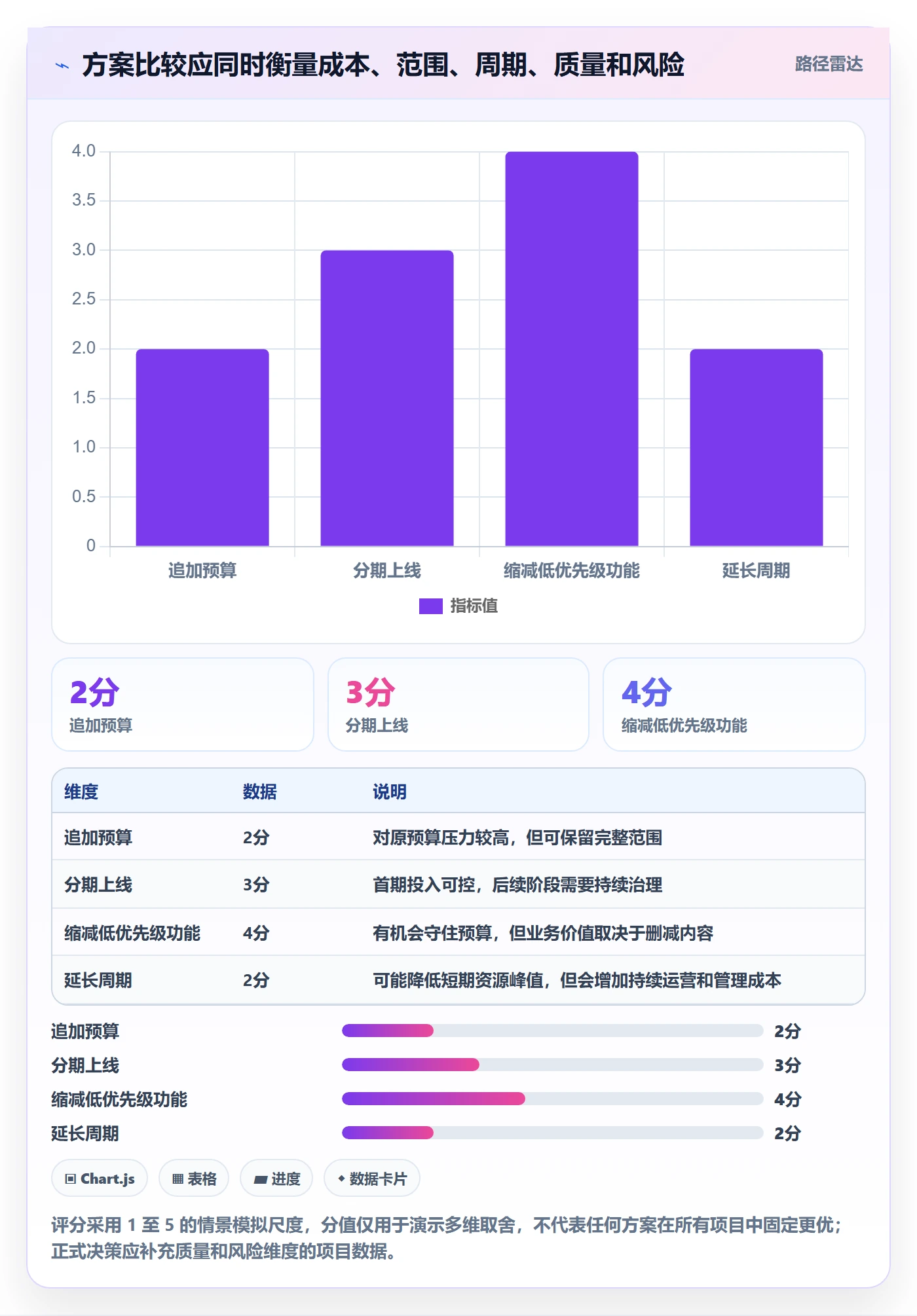The height and width of the screenshot is (1316, 917).
Task: Click the 缩减低优先级功能 x-axis label
Action: click(572, 571)
